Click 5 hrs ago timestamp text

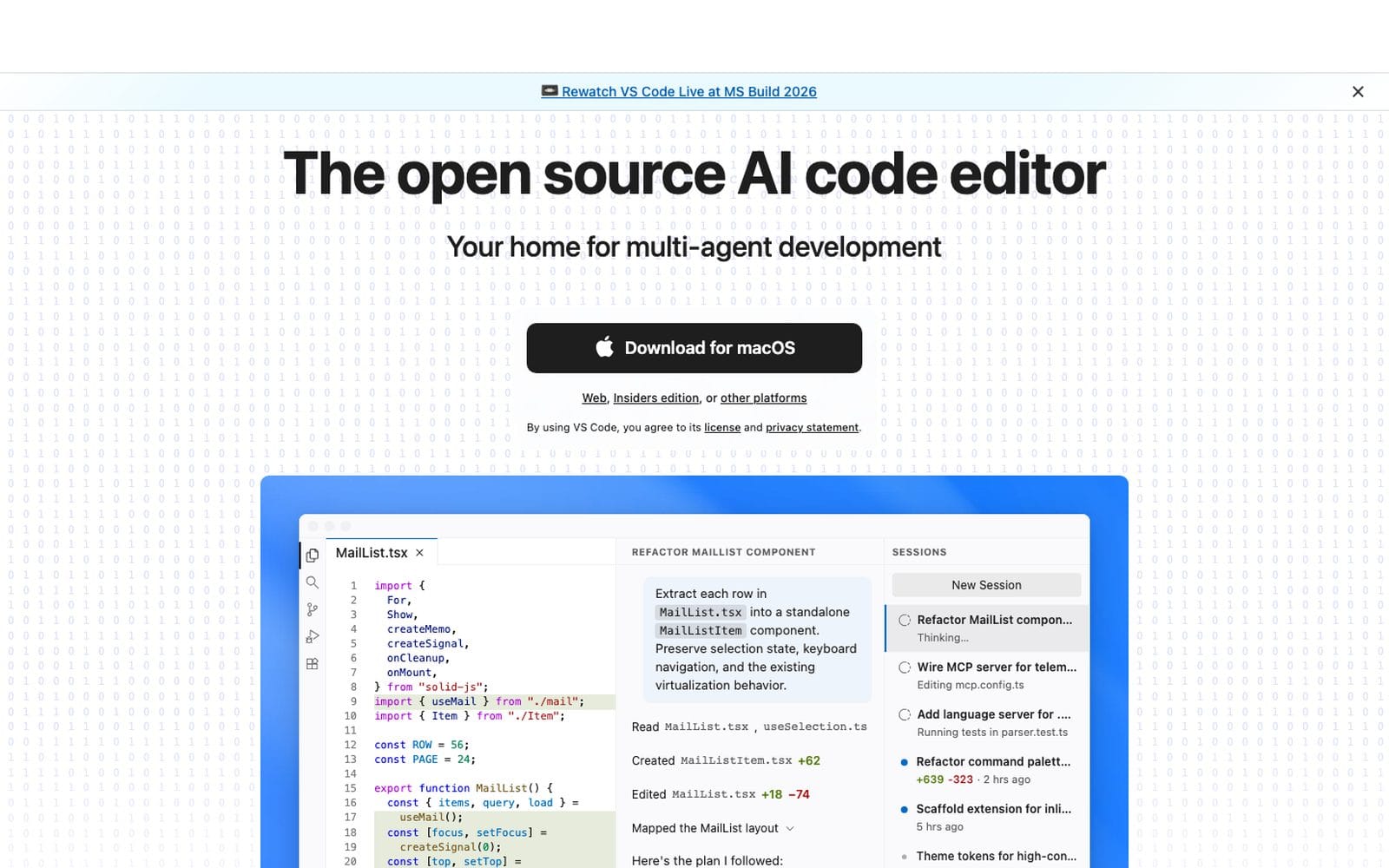940,827
